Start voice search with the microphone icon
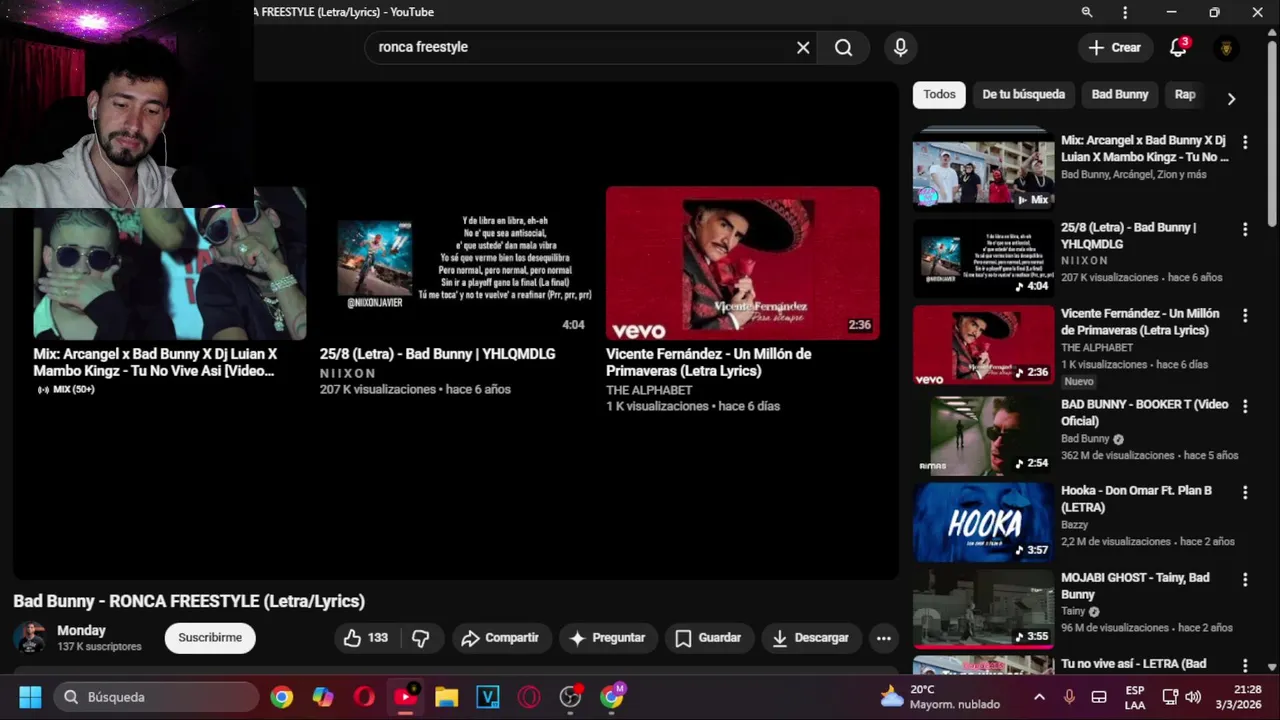The height and width of the screenshot is (720, 1280). [900, 47]
